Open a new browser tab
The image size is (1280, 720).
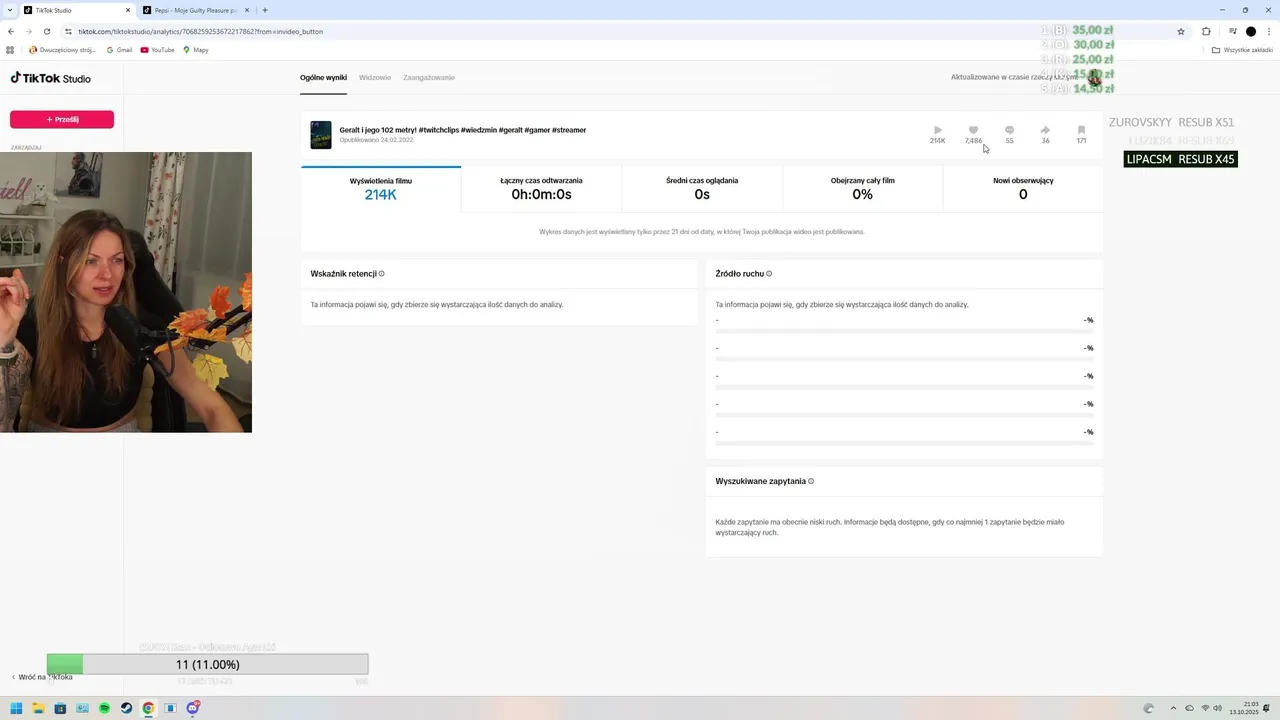265,10
